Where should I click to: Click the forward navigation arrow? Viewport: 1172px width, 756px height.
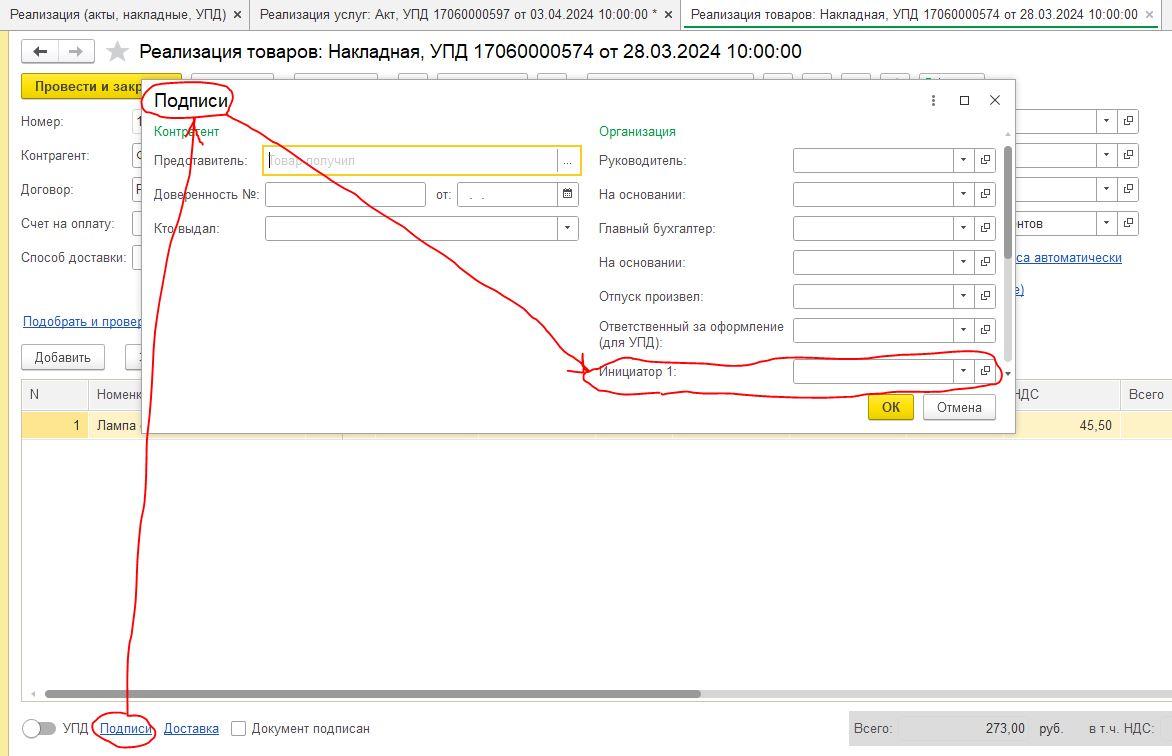(x=77, y=52)
